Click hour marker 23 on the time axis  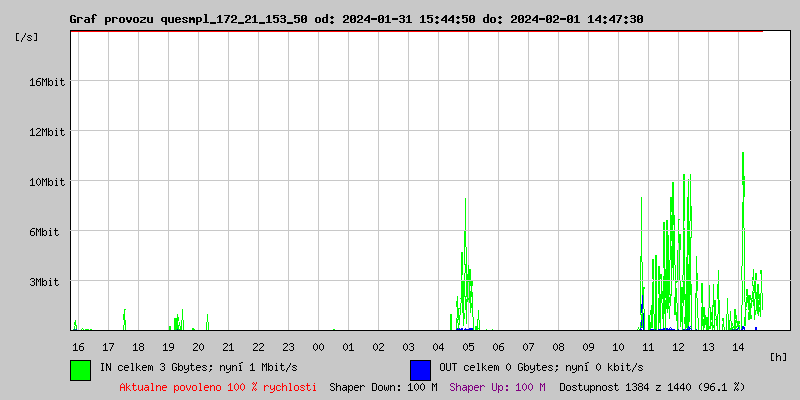pyautogui.click(x=288, y=346)
